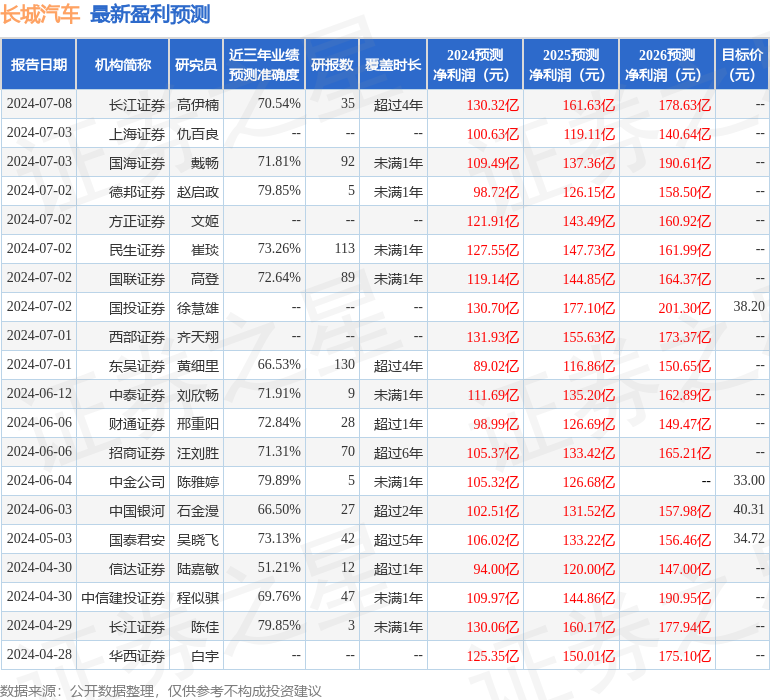Click the 覆盖时长 column header
This screenshot has height=700, width=770.
pyautogui.click(x=393, y=64)
